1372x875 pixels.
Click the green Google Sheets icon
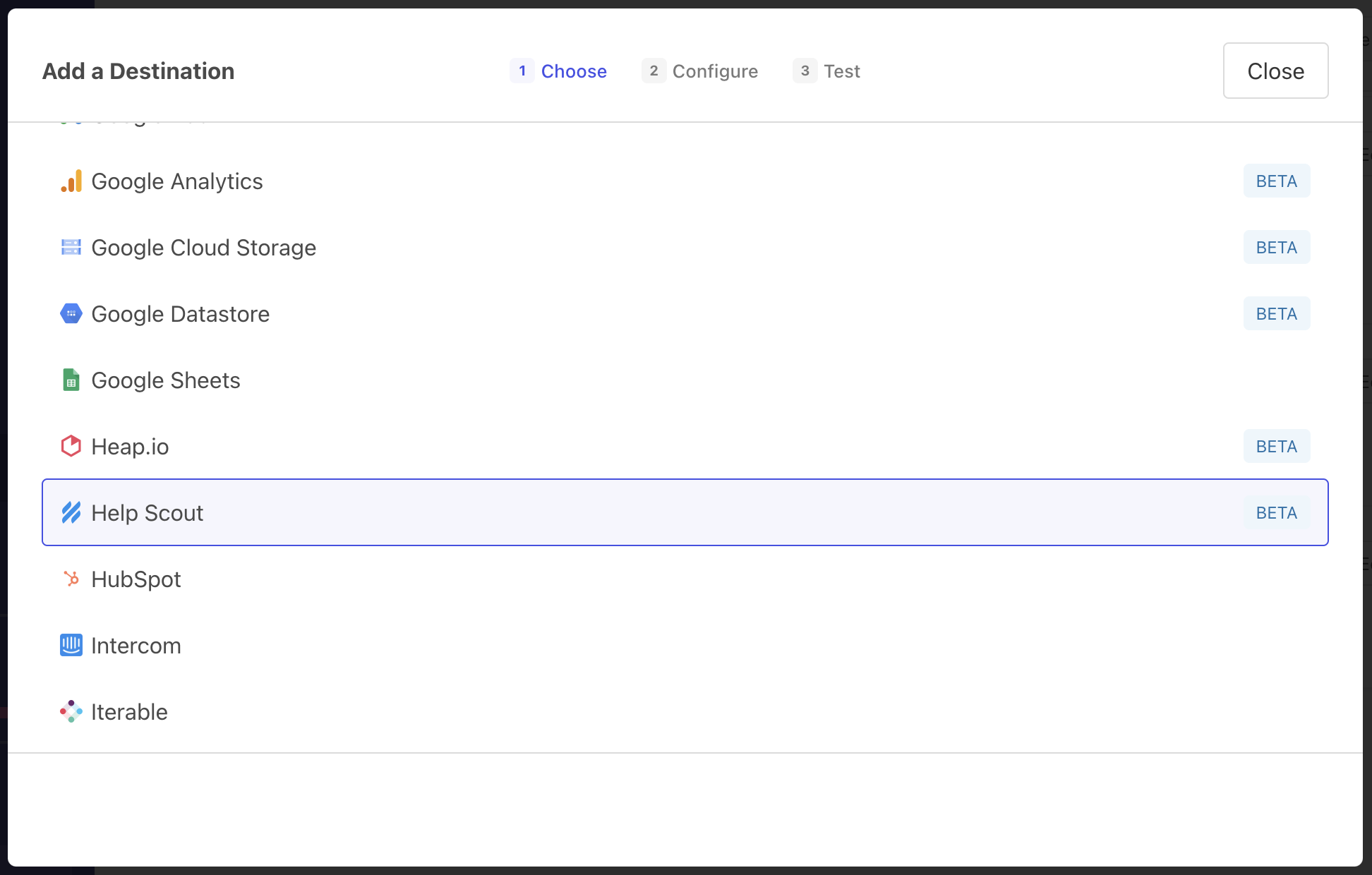point(71,380)
